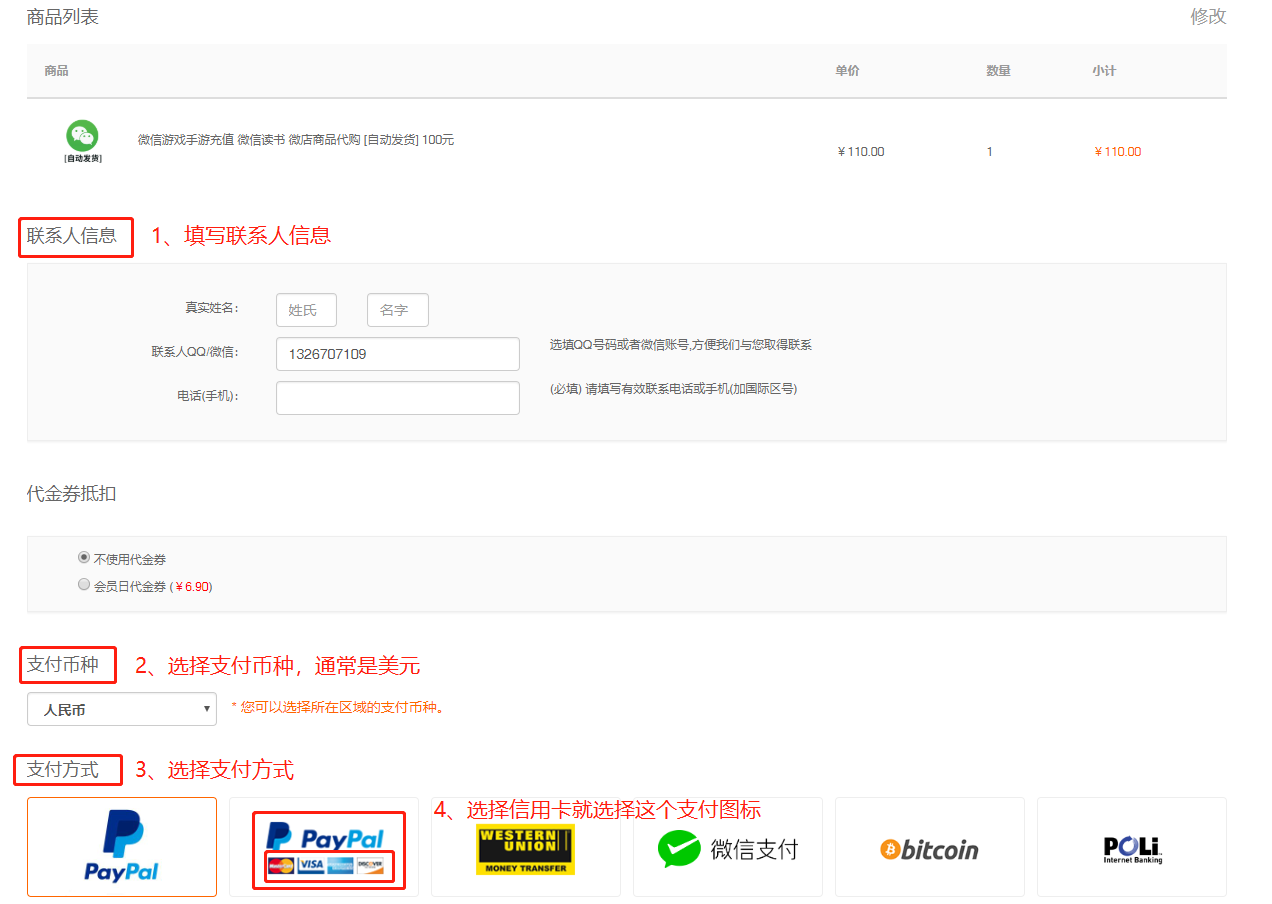Viewport: 1272px width, 904px height.
Task: Click the black unit price ￥110.00
Action: coord(861,152)
